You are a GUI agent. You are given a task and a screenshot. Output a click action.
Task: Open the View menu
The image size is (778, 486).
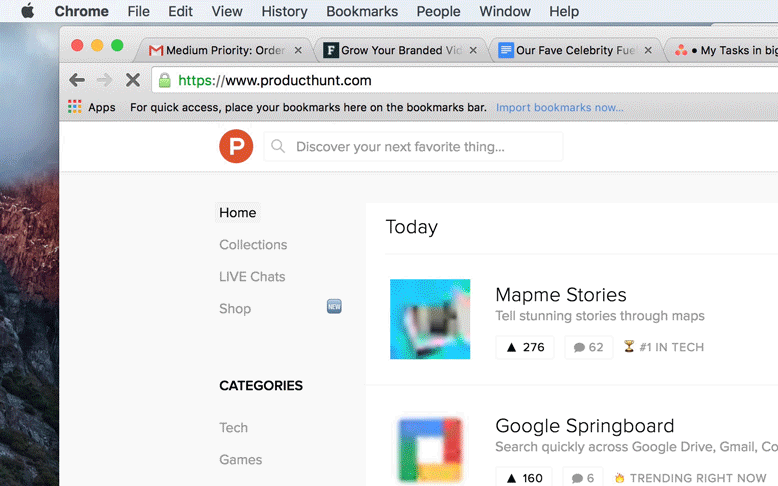tap(227, 11)
